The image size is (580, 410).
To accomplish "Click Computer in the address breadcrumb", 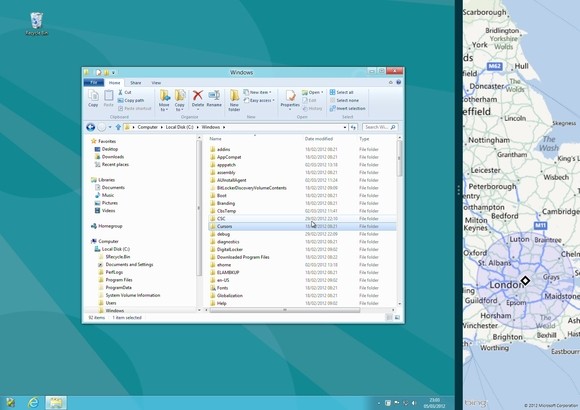I will click(148, 127).
